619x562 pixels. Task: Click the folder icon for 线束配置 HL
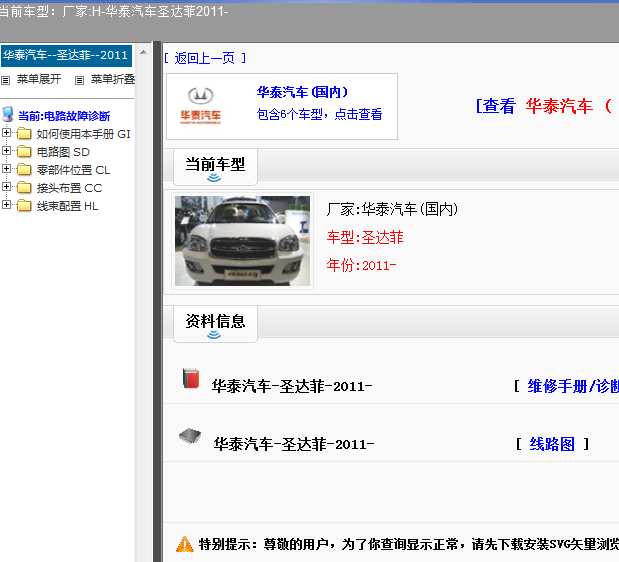[25, 206]
